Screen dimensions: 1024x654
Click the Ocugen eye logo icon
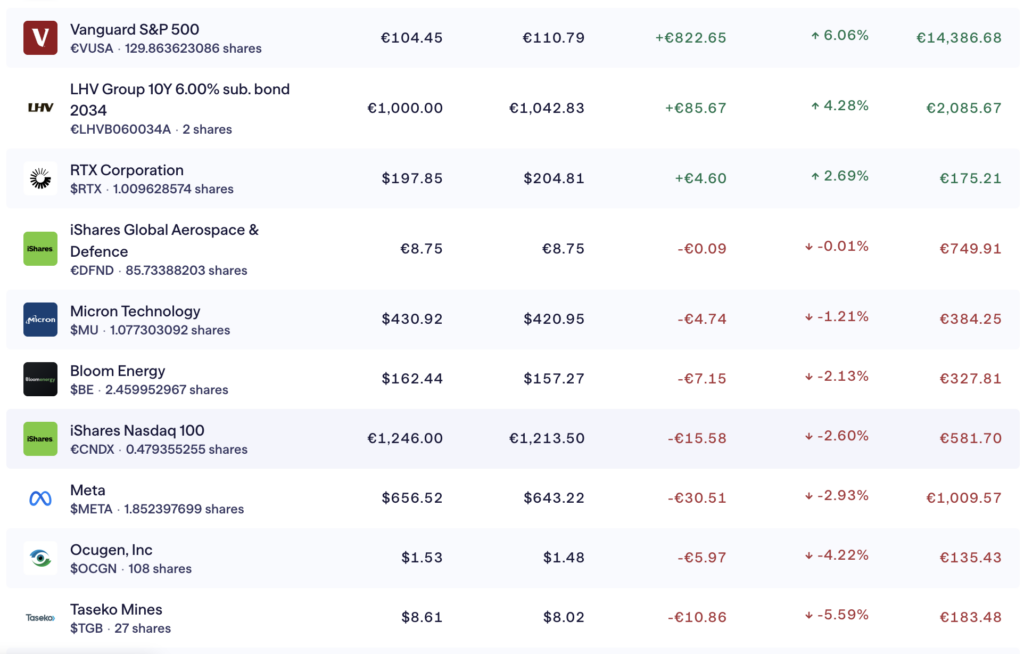click(x=40, y=558)
